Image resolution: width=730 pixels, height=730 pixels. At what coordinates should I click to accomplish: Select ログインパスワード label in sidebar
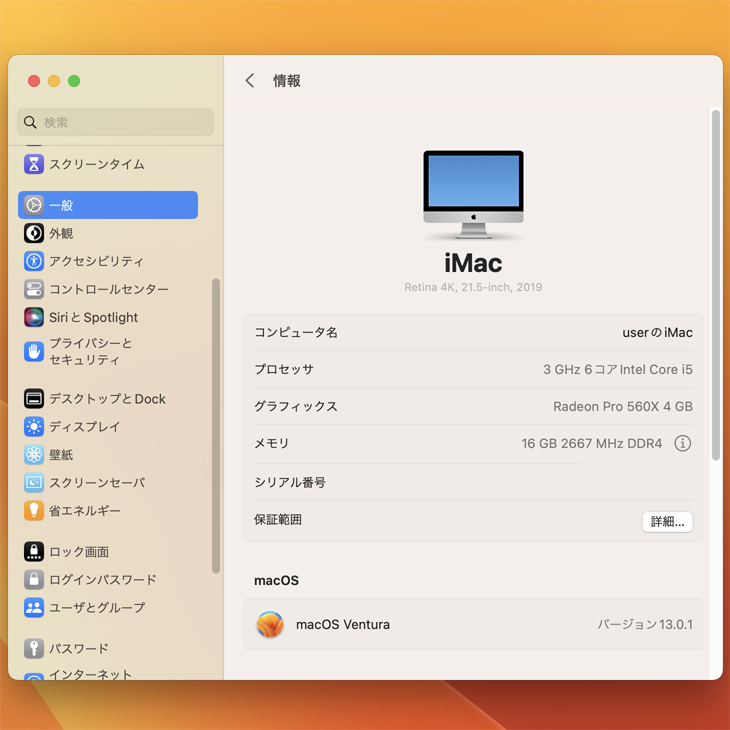pyautogui.click(x=103, y=580)
